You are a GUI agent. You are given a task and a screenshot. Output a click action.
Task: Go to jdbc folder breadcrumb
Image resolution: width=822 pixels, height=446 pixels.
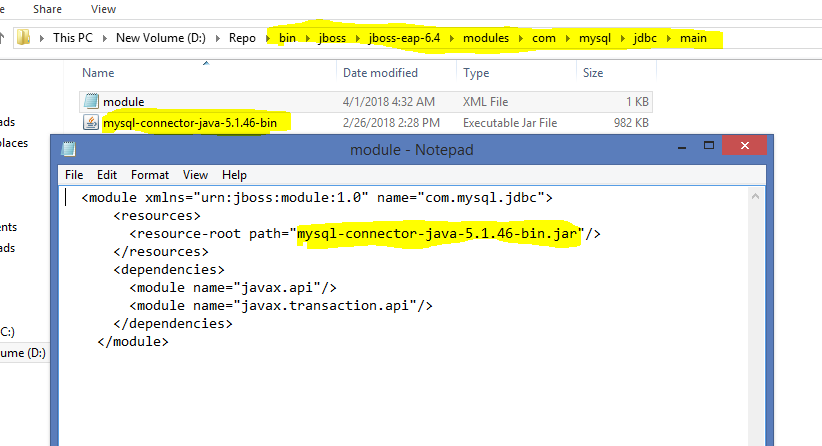[x=645, y=38]
